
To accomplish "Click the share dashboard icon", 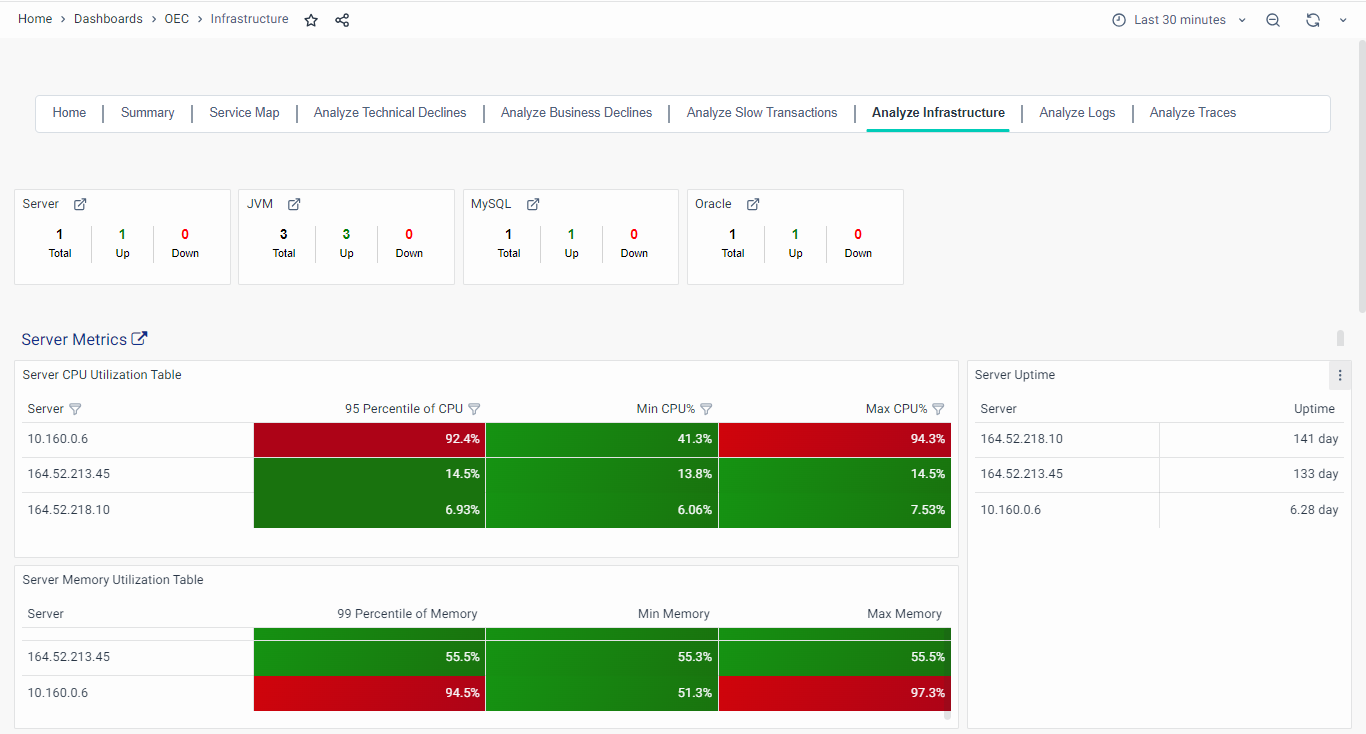I will [x=342, y=20].
